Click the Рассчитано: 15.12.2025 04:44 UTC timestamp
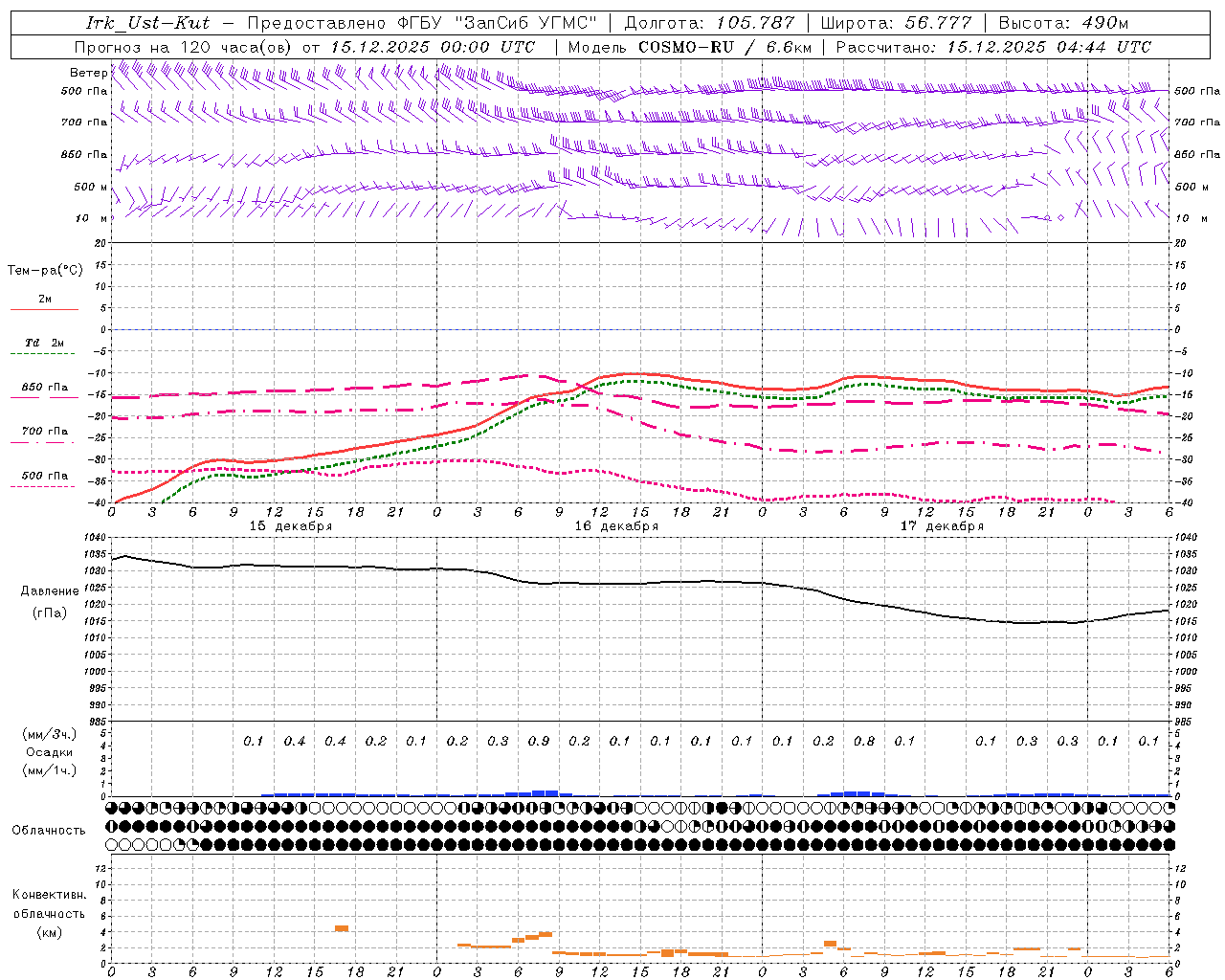Screen dimensions: 1225x980 click(x=993, y=46)
